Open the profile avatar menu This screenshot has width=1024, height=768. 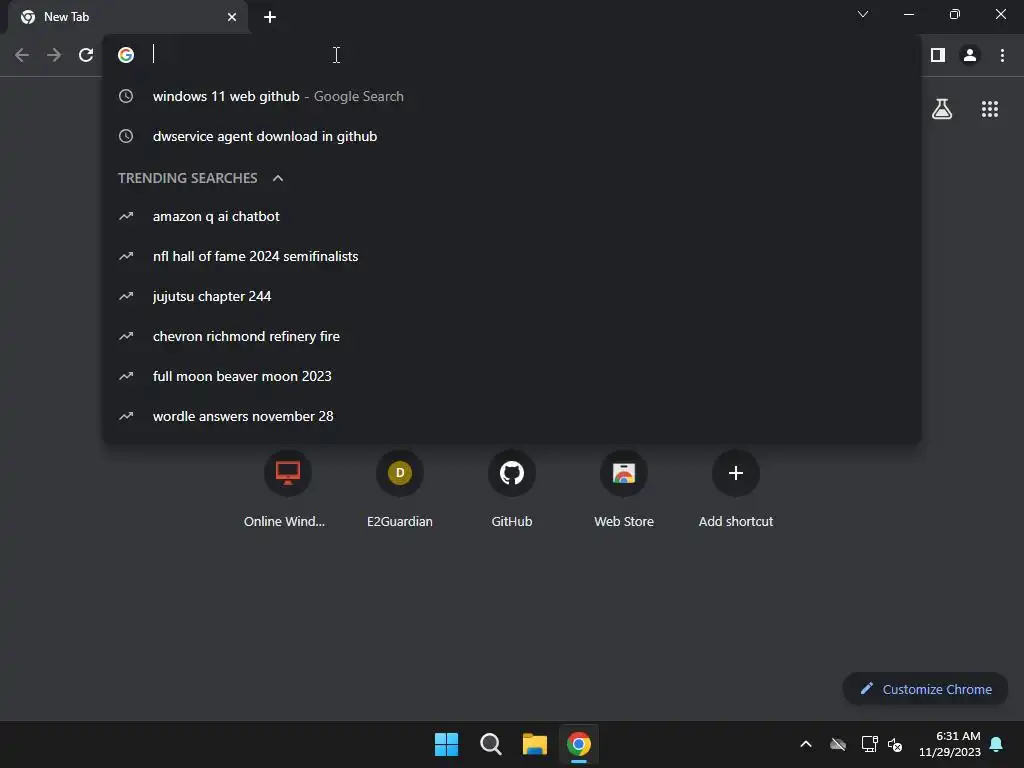click(x=970, y=55)
